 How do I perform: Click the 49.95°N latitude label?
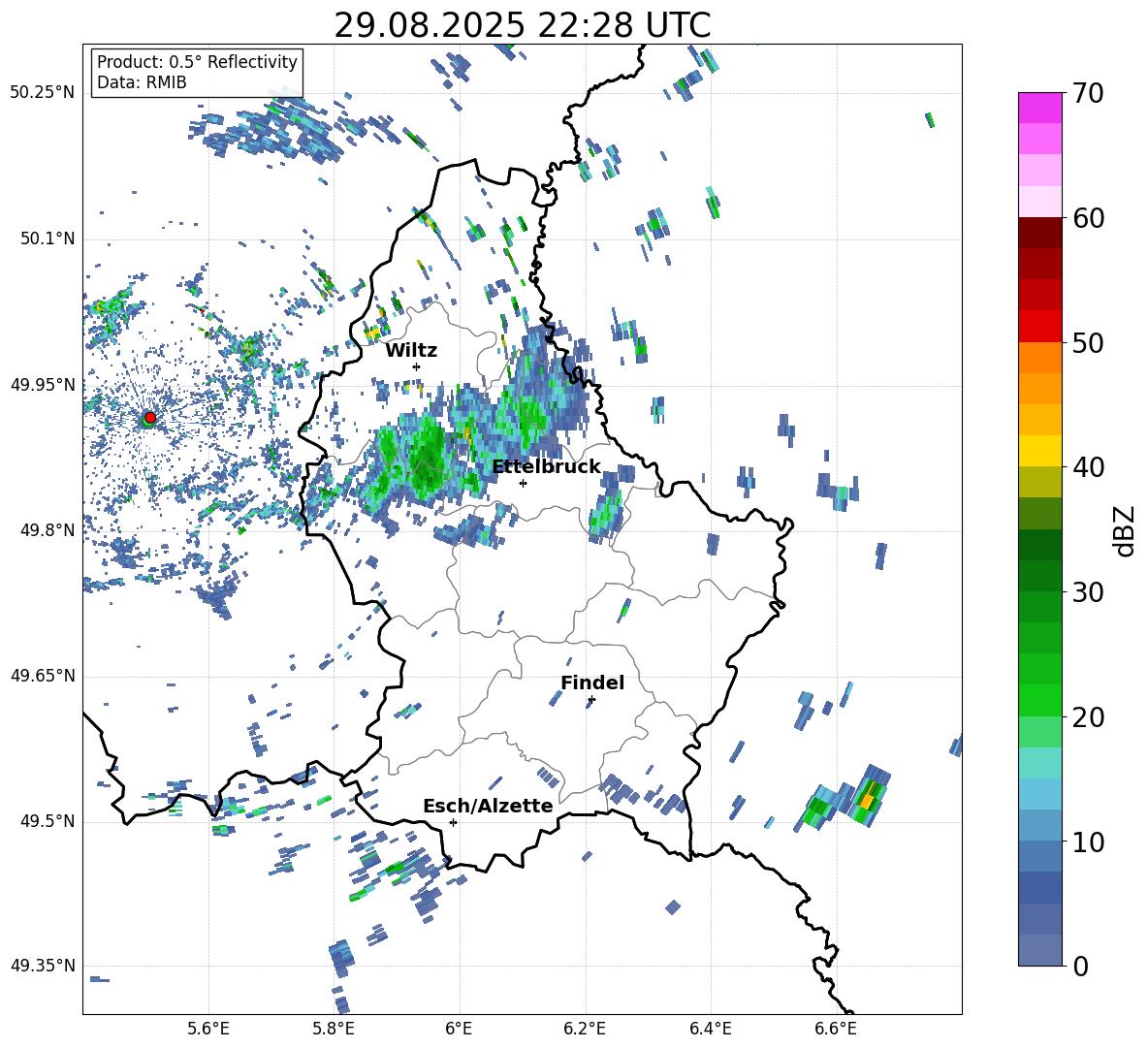pyautogui.click(x=43, y=384)
